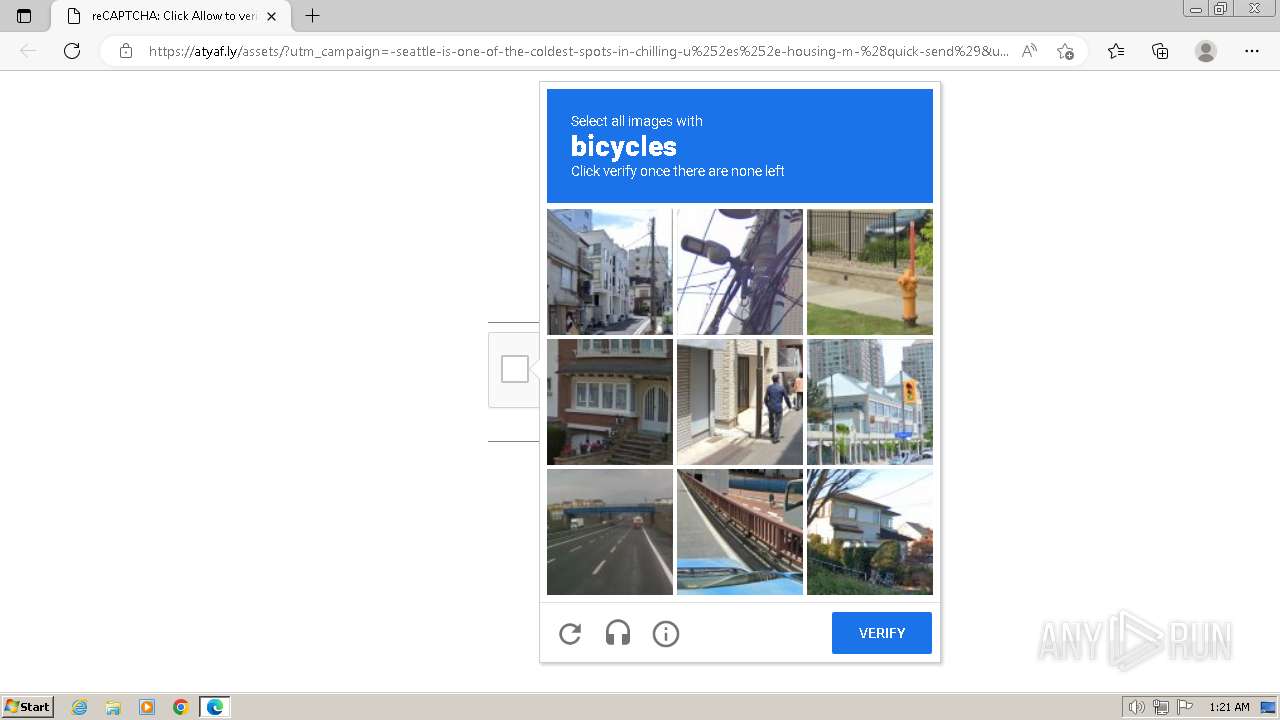Open Collections panel in Edge
This screenshot has height=720, width=1280.
click(1160, 51)
